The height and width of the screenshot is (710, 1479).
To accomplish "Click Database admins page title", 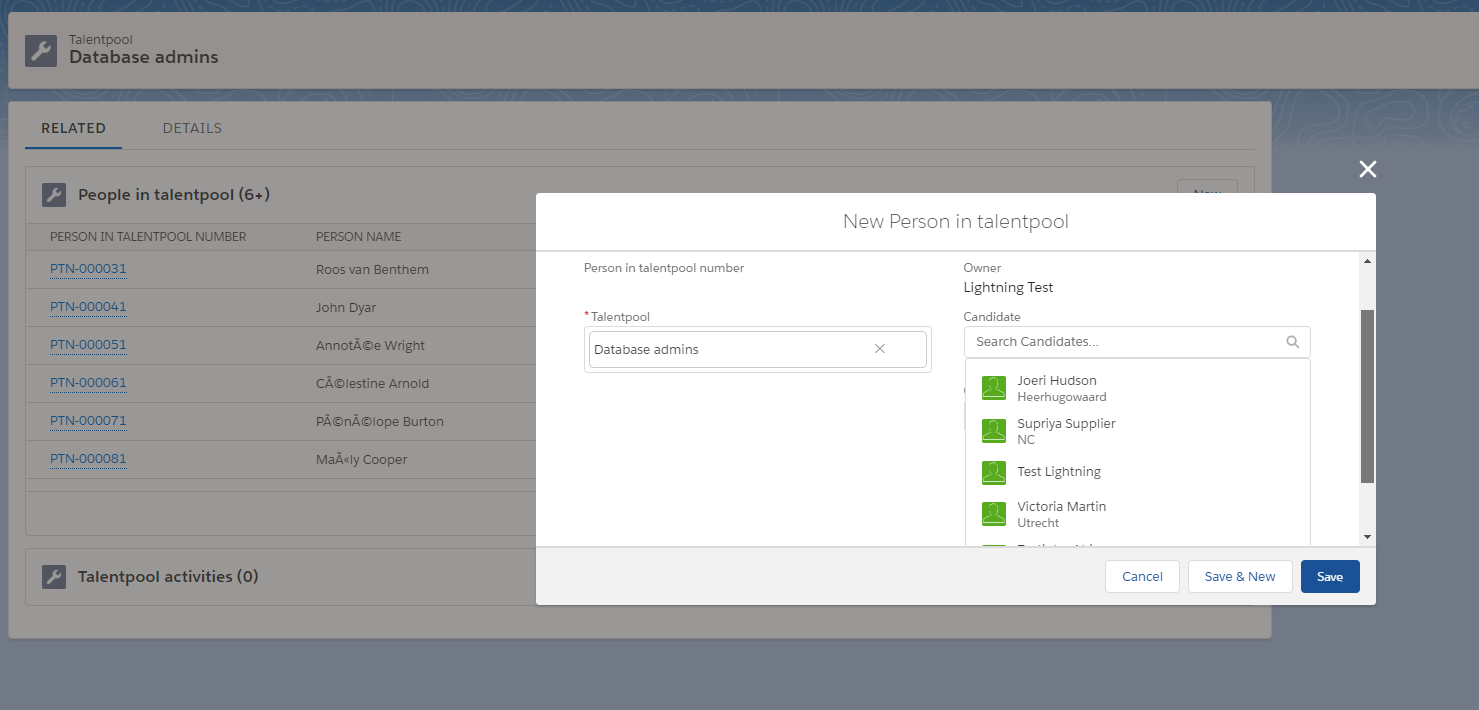I will click(x=144, y=57).
